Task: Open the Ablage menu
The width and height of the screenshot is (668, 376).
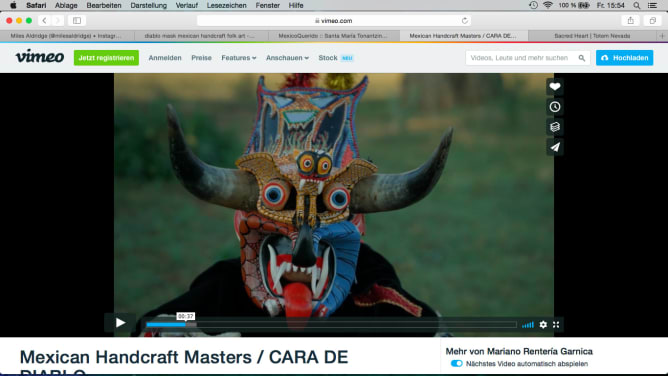Action: pyautogui.click(x=66, y=5)
